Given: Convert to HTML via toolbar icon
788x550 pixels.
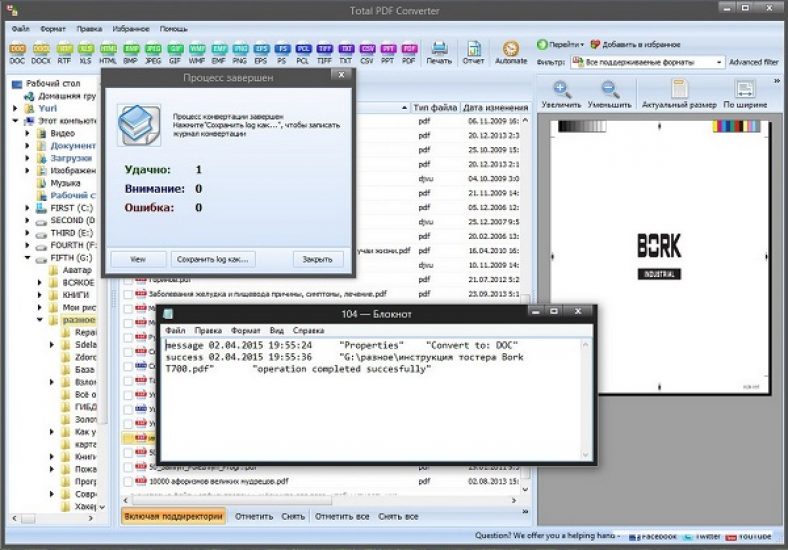Looking at the screenshot, I should pyautogui.click(x=108, y=53).
